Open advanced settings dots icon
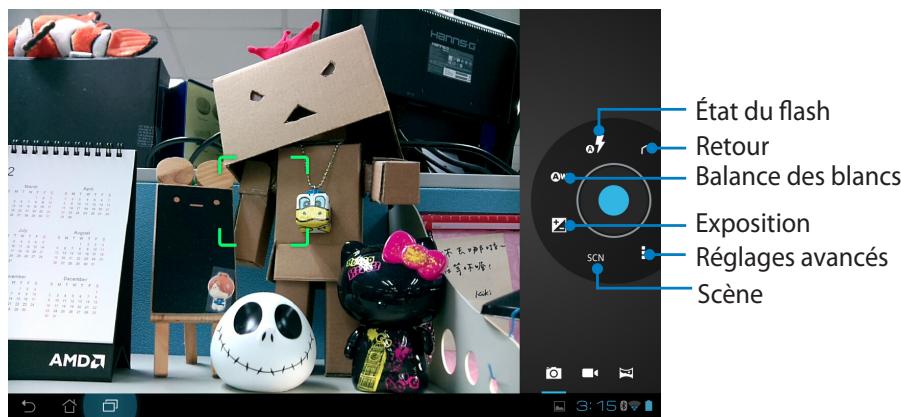This screenshot has height=417, width=901. pos(644,253)
